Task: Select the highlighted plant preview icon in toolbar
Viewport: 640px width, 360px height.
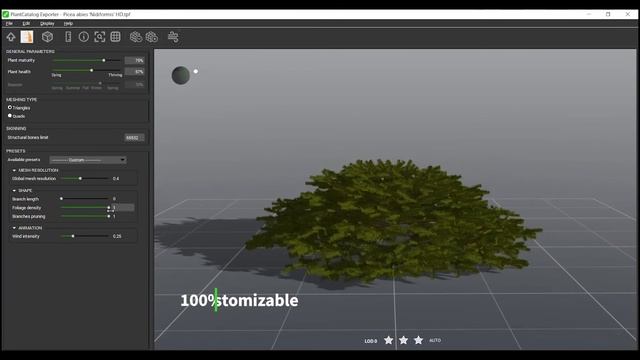Action: 27,37
